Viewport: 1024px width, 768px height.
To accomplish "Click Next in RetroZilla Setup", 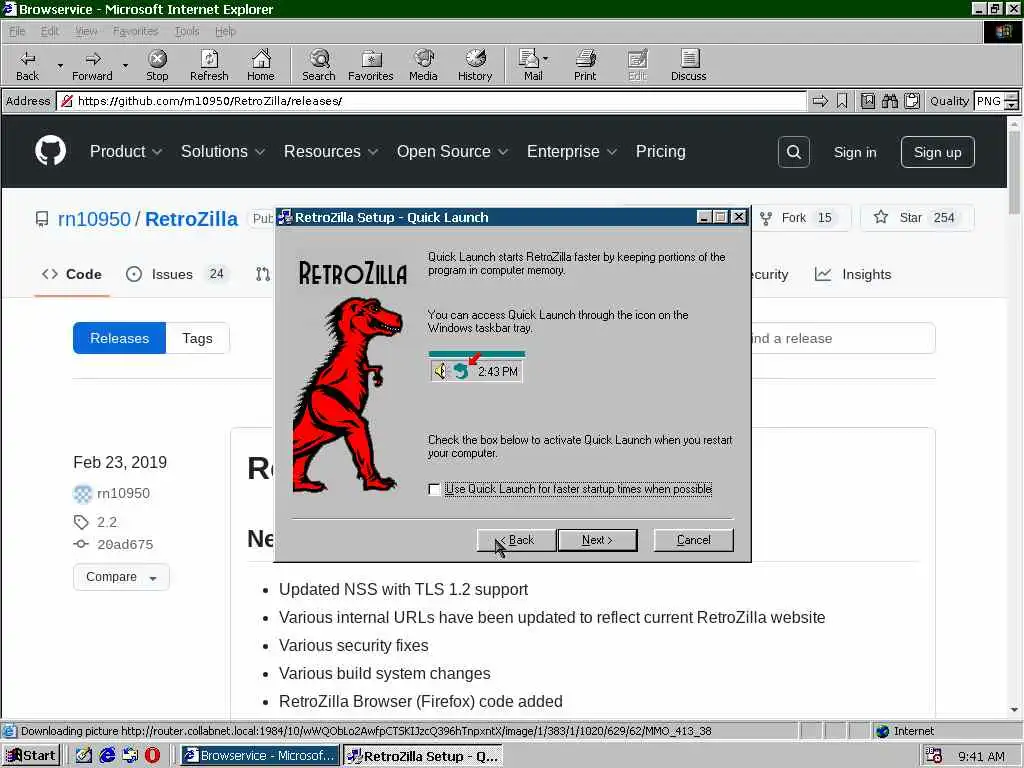I will [x=598, y=540].
